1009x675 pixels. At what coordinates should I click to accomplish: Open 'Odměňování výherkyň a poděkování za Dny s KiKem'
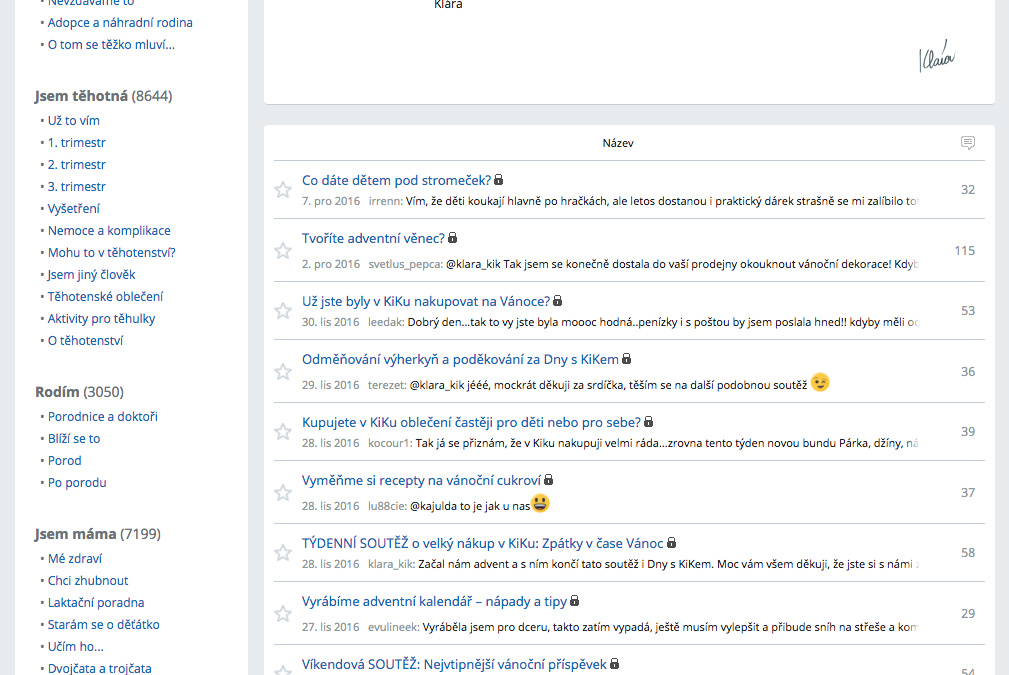coord(460,359)
